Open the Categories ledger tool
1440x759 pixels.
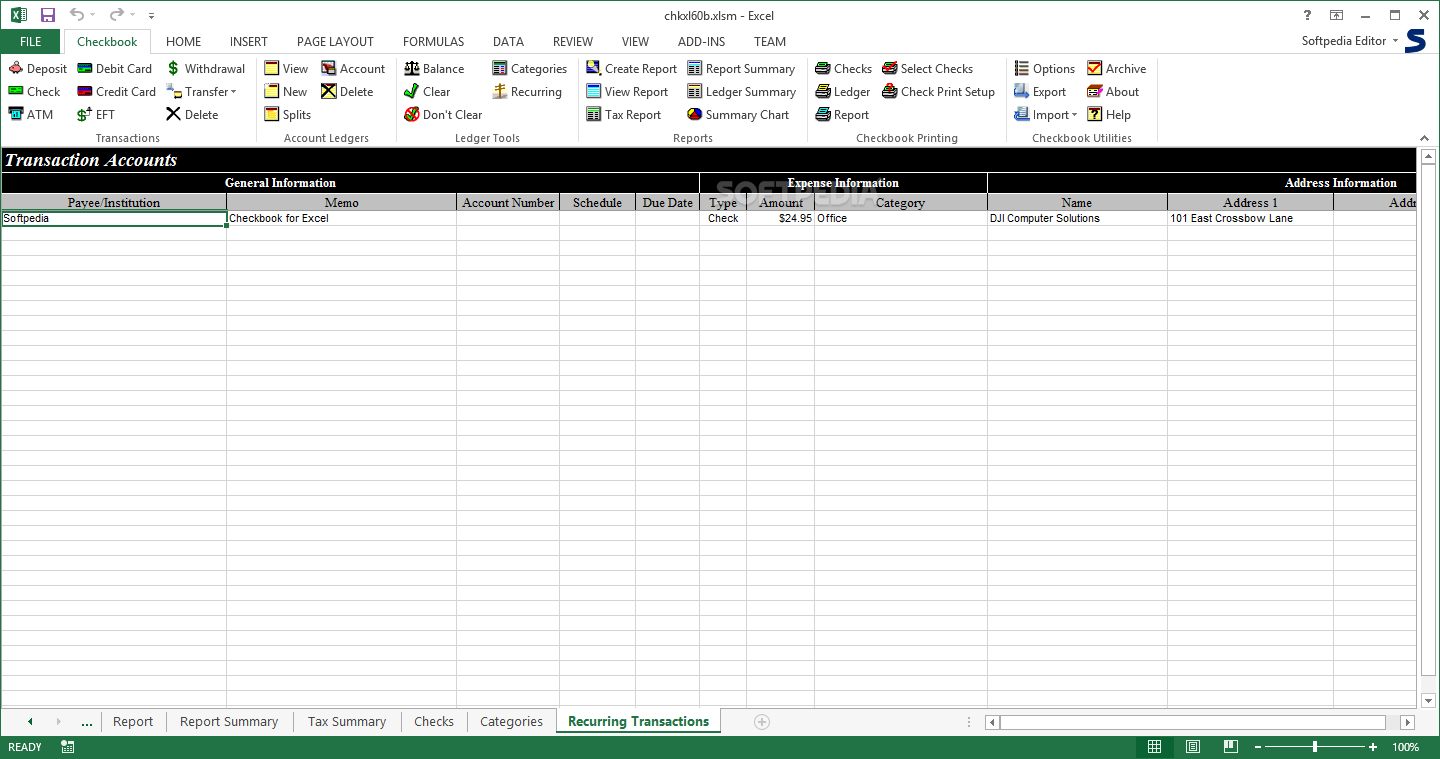pos(529,69)
